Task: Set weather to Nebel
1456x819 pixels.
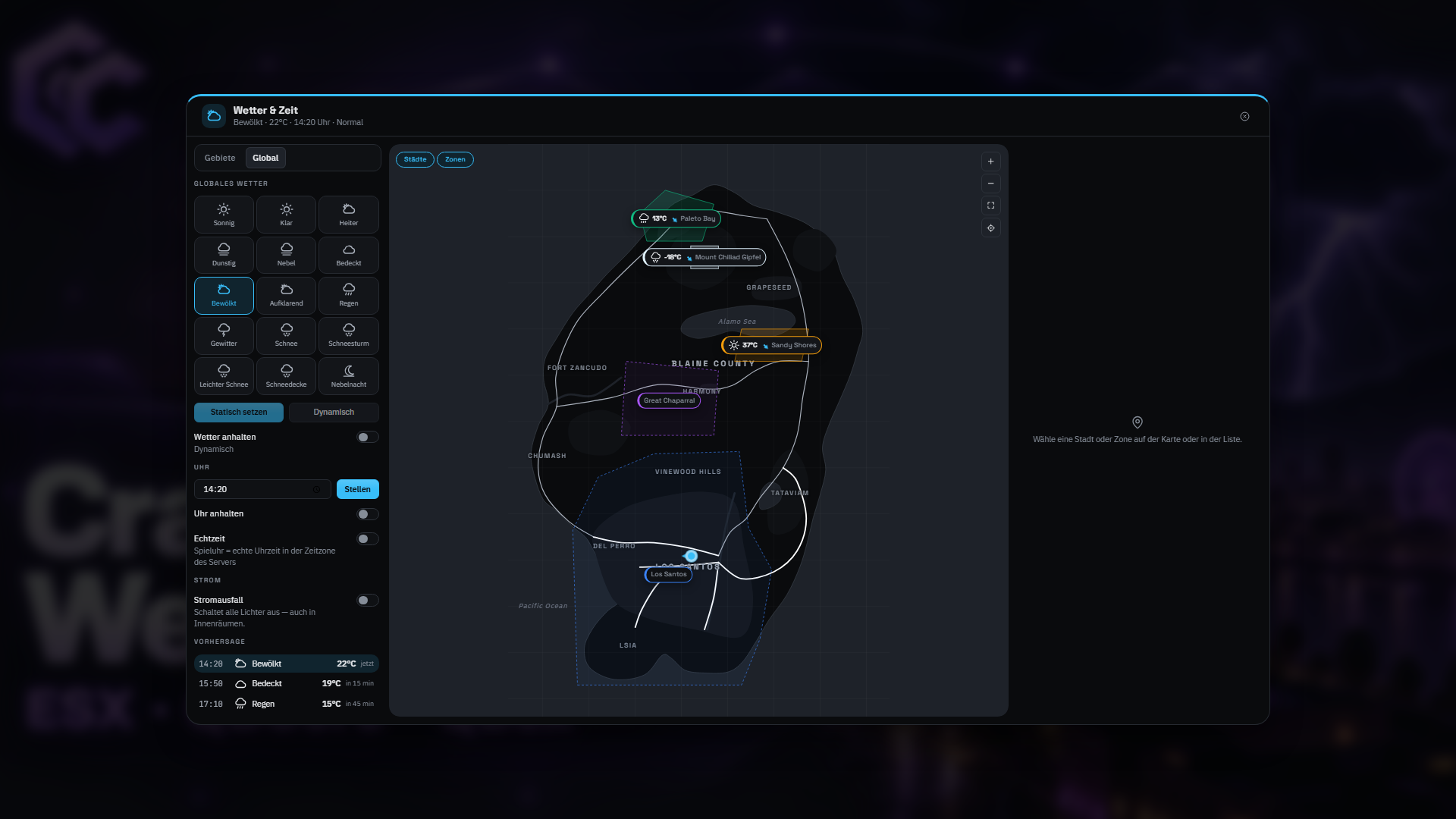Action: [286, 255]
